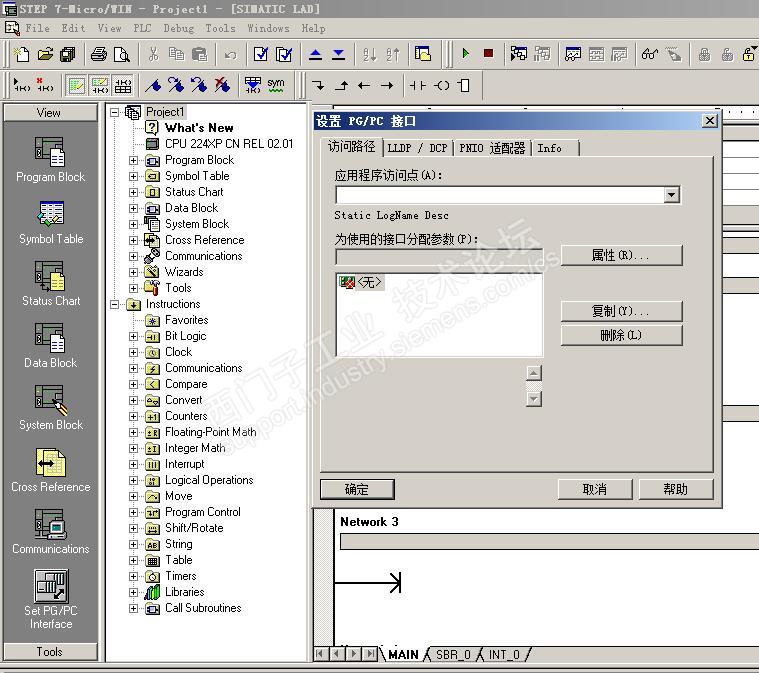Click the Print Preview toolbar icon
Image resolution: width=759 pixels, height=673 pixels.
(121, 54)
